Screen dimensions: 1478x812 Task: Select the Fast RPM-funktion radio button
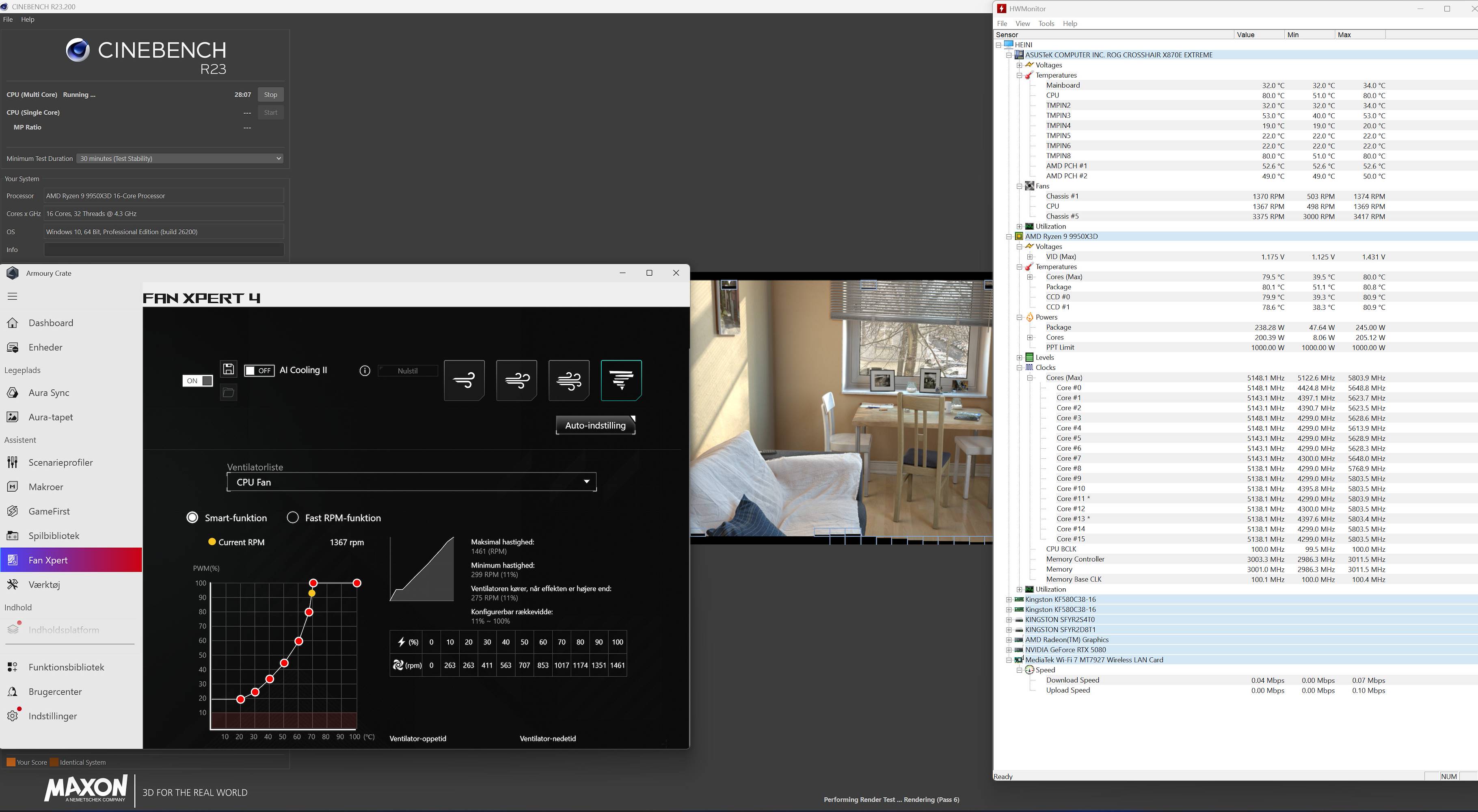coord(293,518)
